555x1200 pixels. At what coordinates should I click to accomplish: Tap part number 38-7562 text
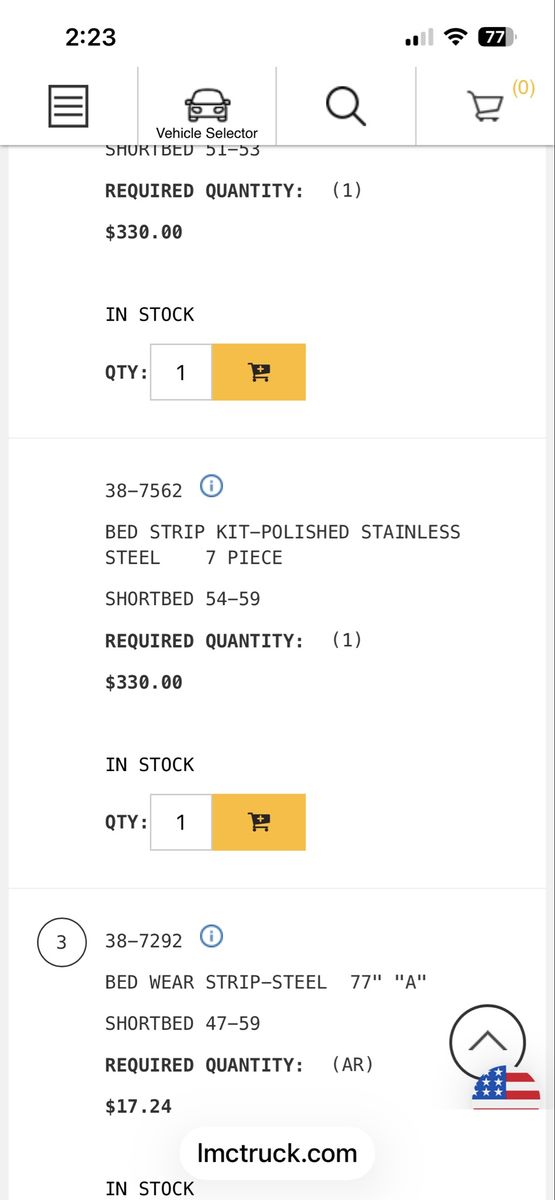[144, 490]
